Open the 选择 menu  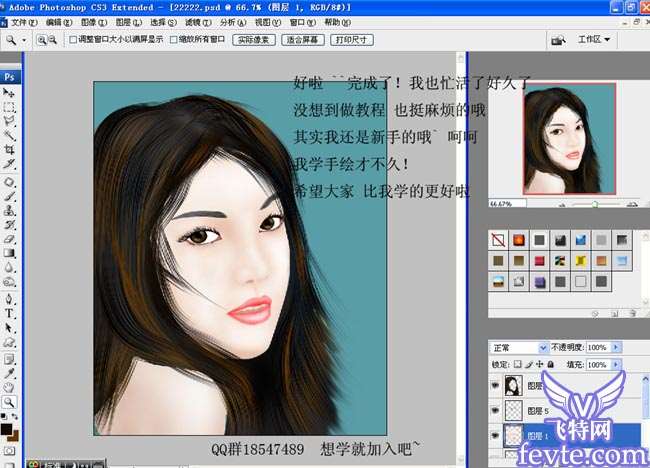(163, 22)
